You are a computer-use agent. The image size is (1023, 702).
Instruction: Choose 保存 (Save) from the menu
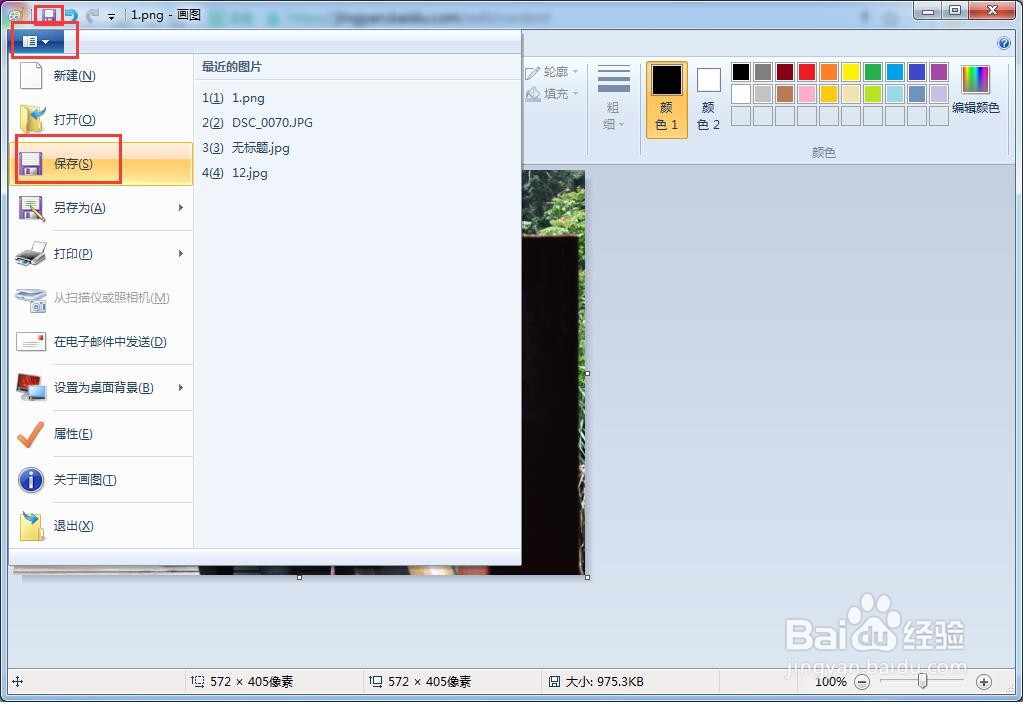pos(74,162)
